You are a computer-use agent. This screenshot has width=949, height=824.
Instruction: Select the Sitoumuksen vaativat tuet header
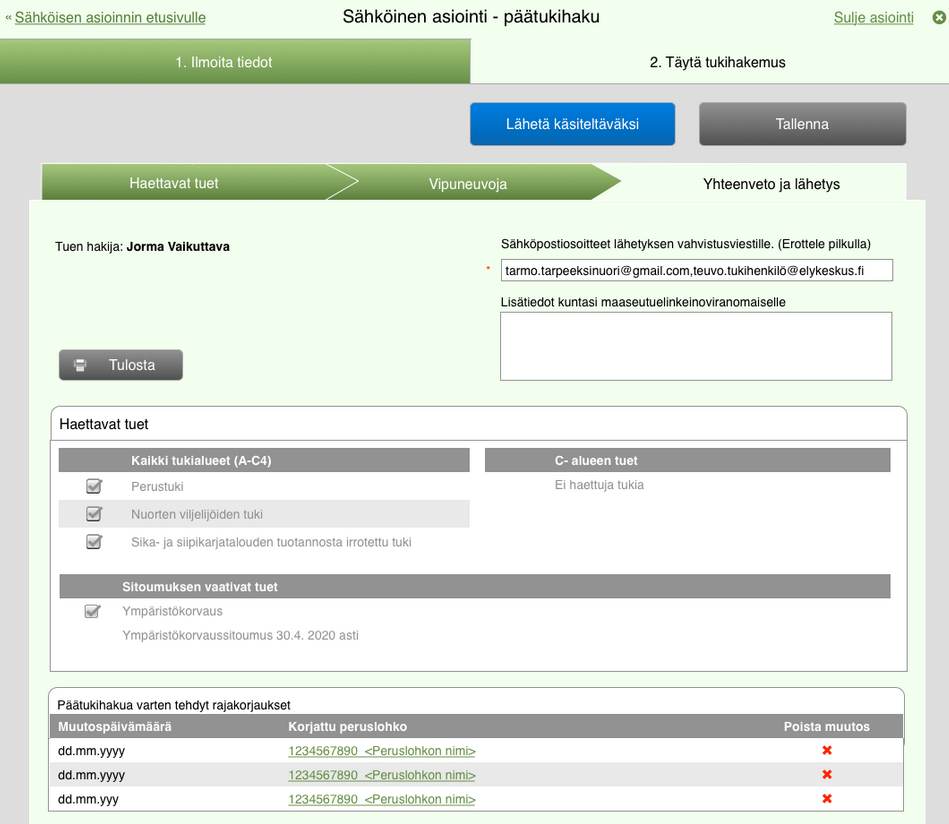point(474,586)
